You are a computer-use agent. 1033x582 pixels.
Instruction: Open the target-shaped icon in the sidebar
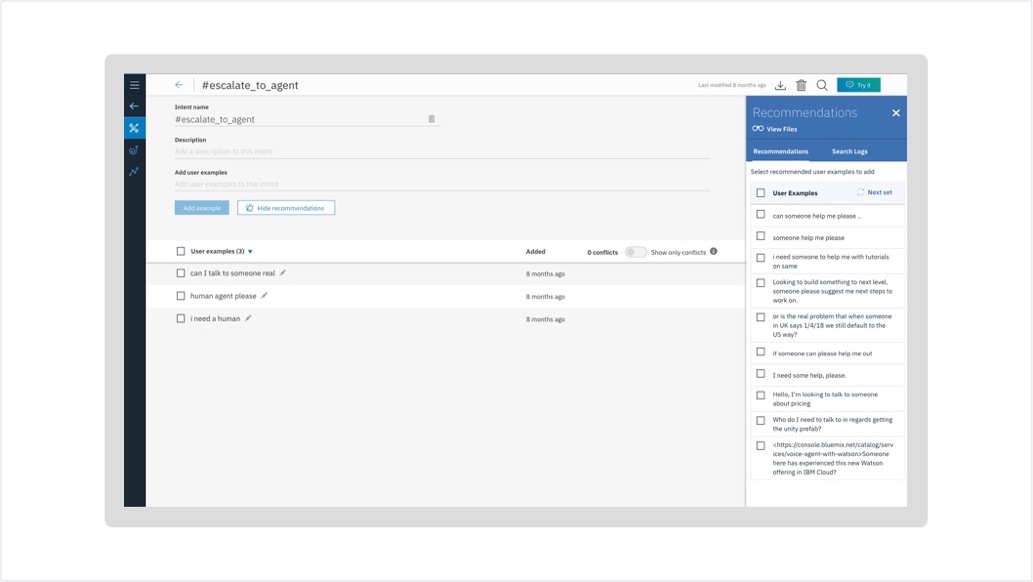click(134, 150)
